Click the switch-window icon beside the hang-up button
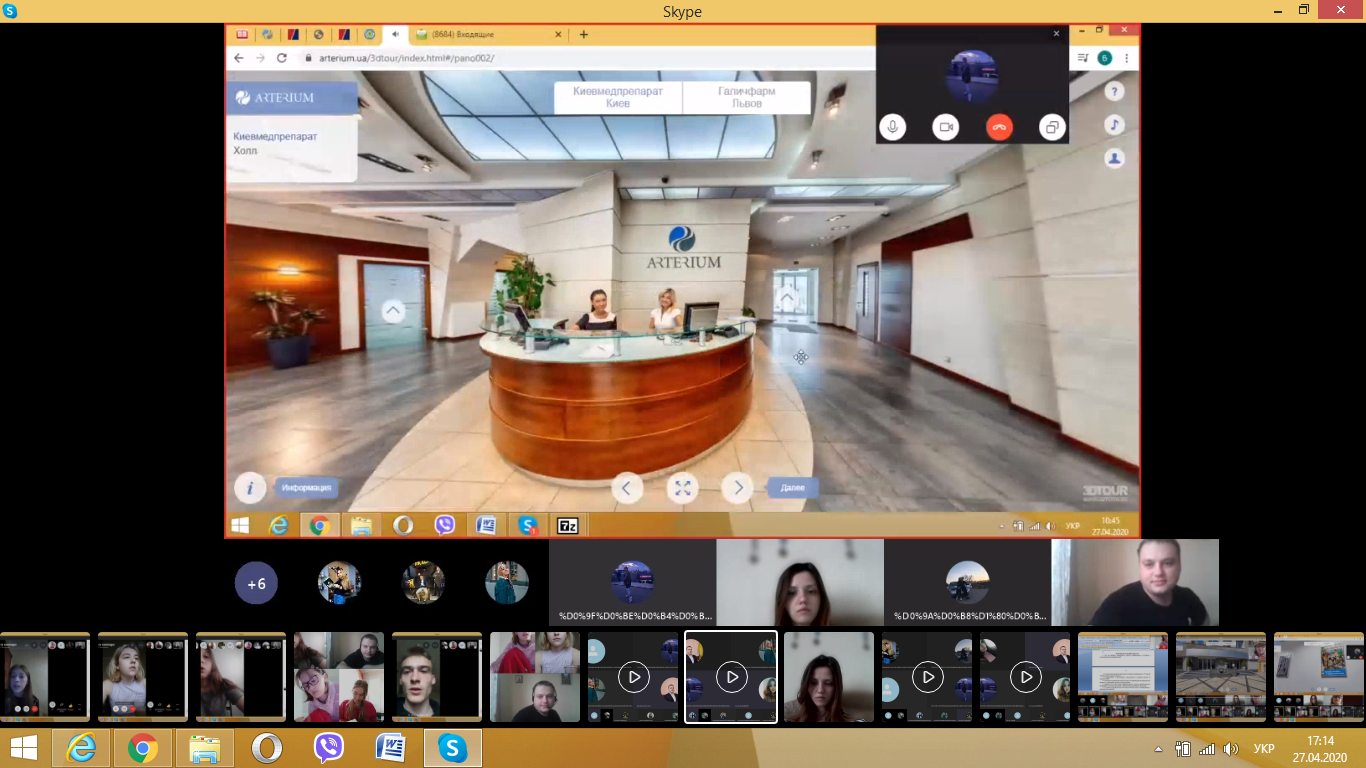 (x=1052, y=127)
